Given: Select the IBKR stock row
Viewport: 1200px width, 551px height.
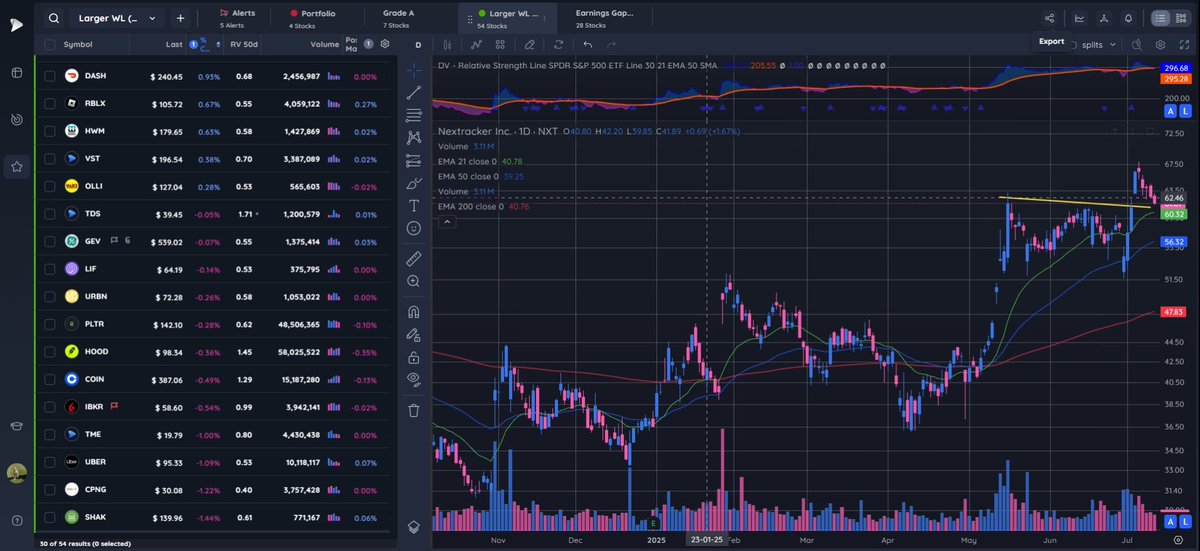Looking at the screenshot, I should coord(214,408).
